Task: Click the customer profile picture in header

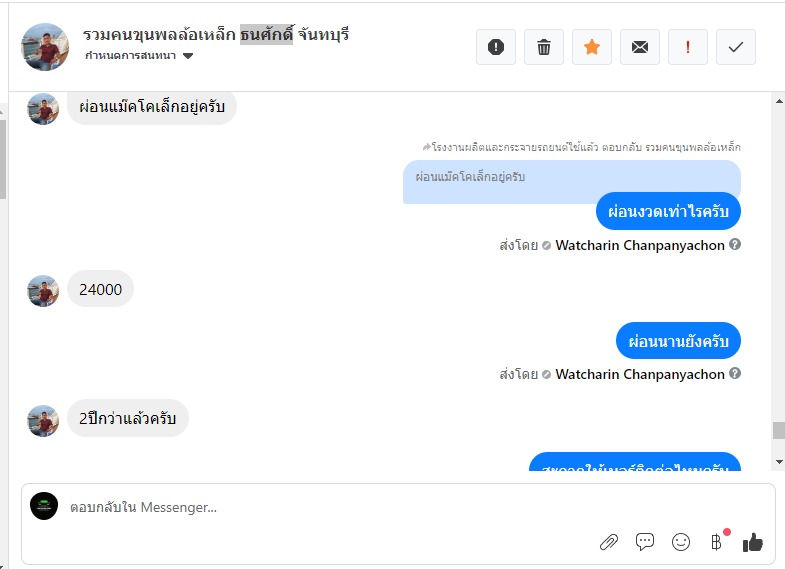Action: coord(45,47)
